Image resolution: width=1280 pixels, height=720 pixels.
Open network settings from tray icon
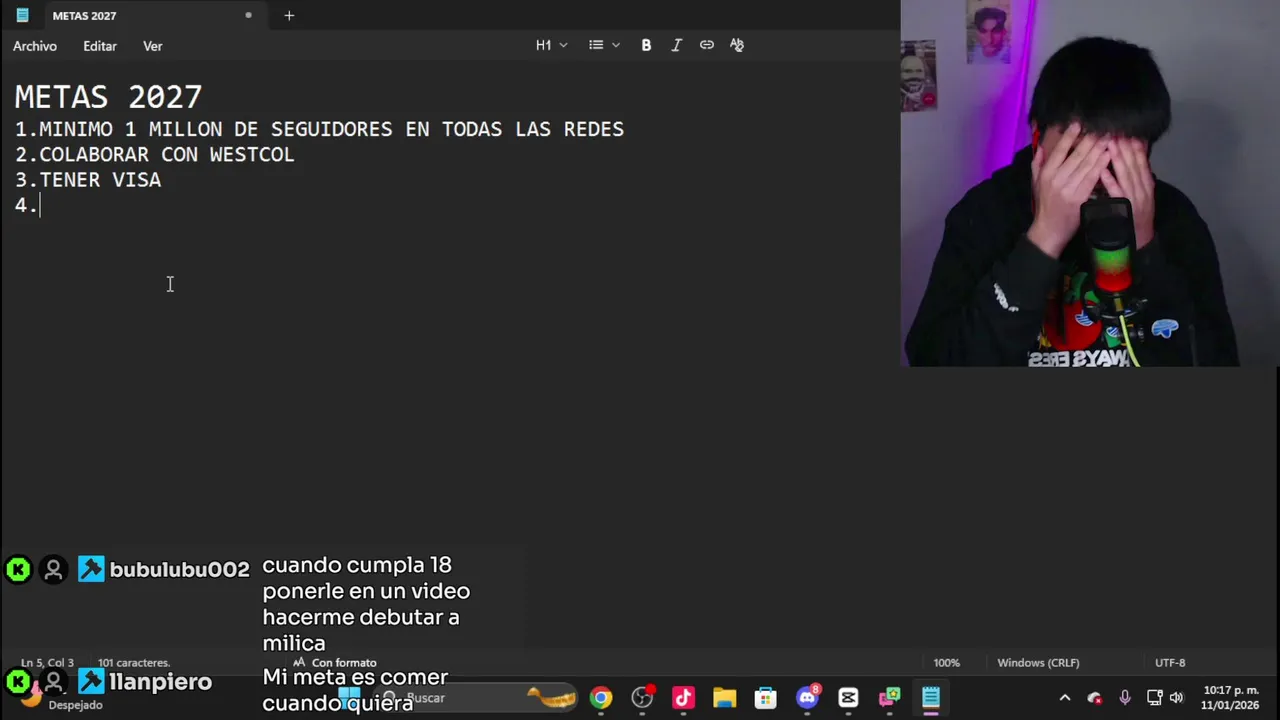pyautogui.click(x=1154, y=698)
